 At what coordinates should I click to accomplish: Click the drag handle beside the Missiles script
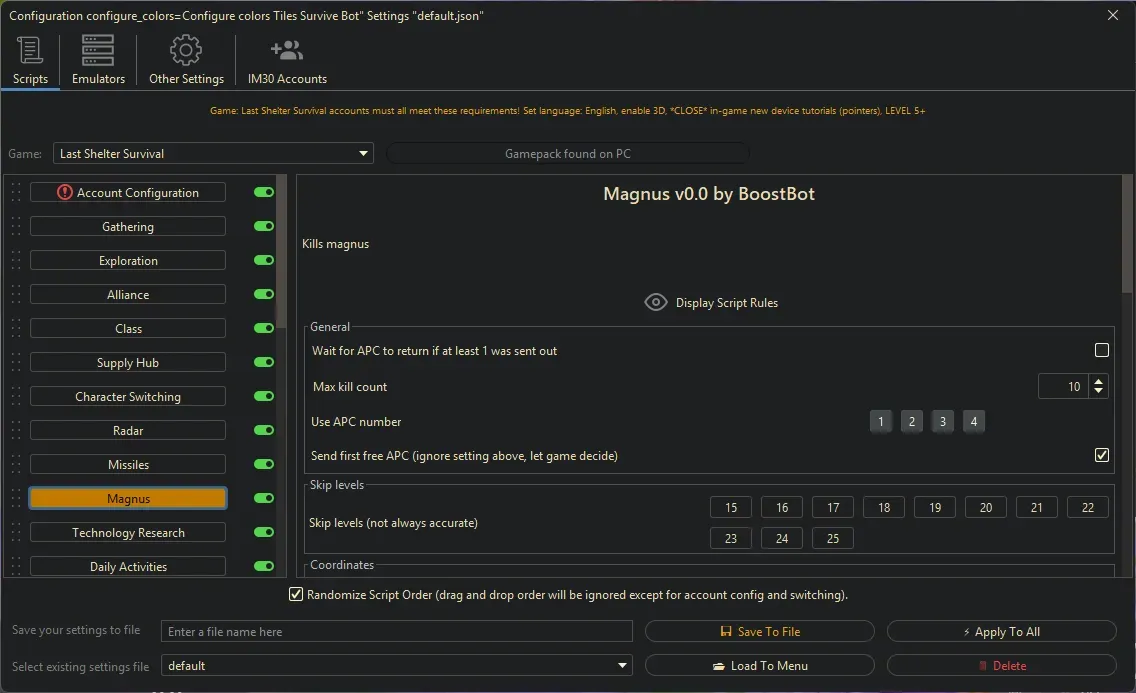(x=16, y=465)
